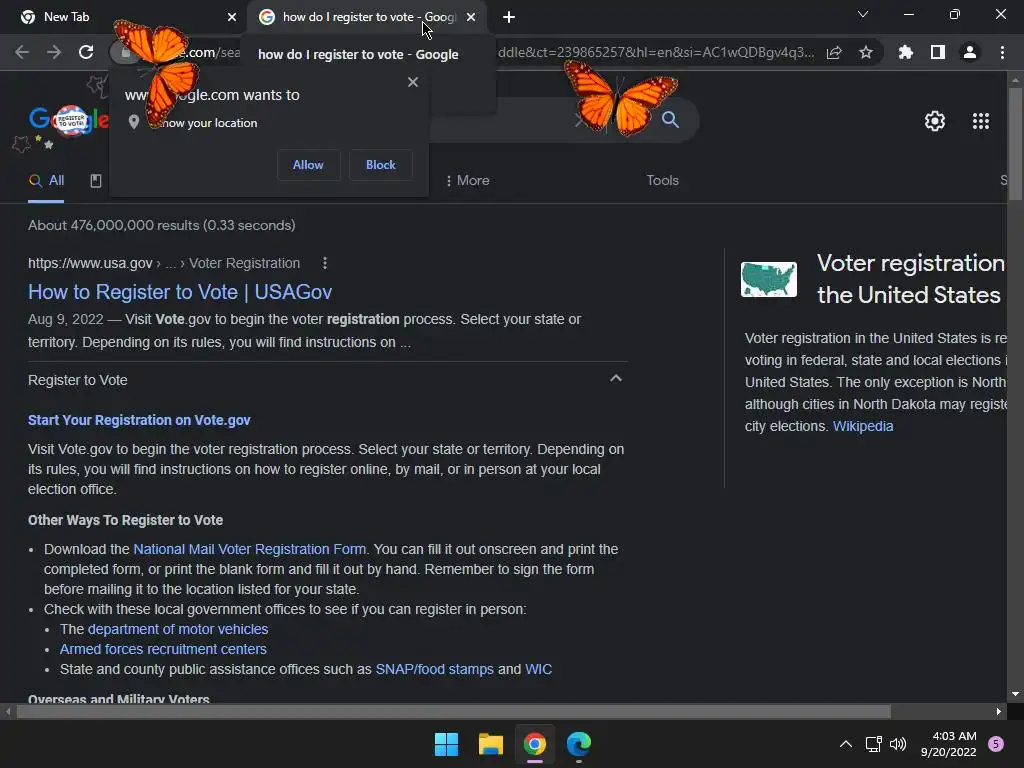Click the 'Voter registration' knowledge panel title
Image resolution: width=1024 pixels, height=768 pixels.
pos(910,279)
